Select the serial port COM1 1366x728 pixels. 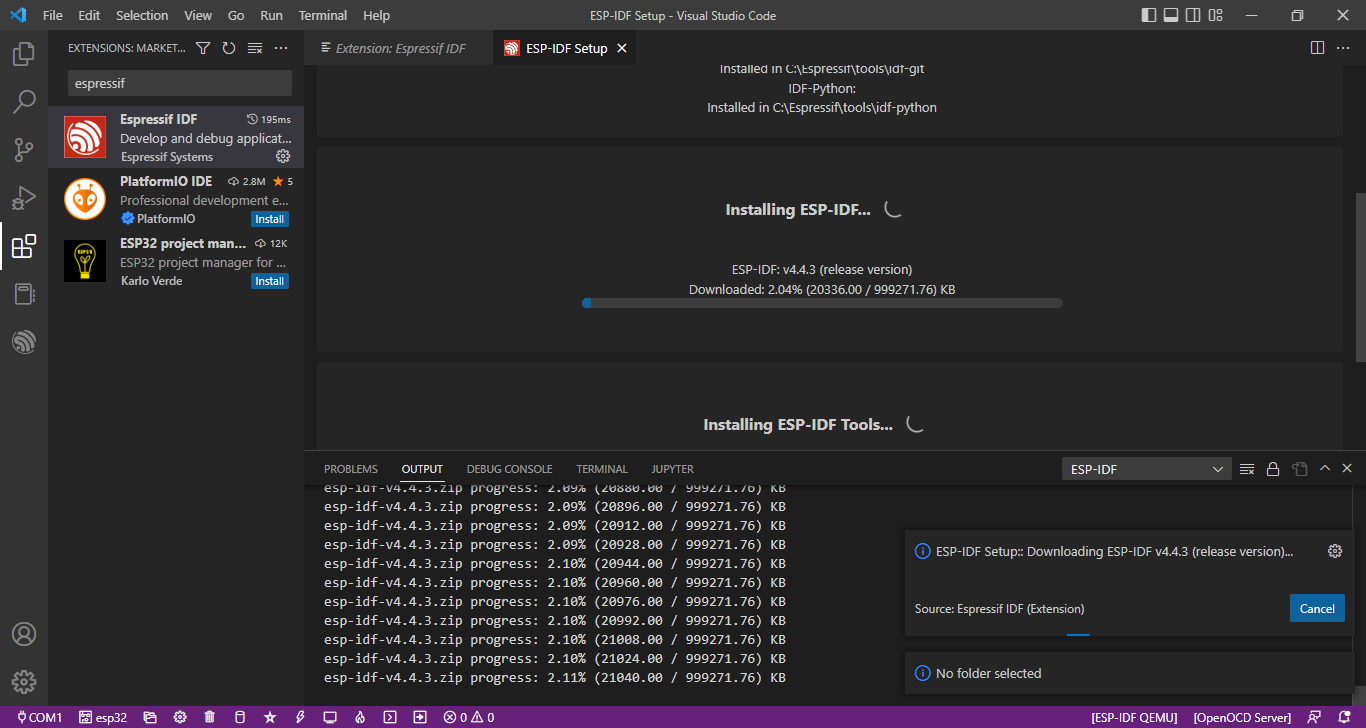tap(40, 717)
